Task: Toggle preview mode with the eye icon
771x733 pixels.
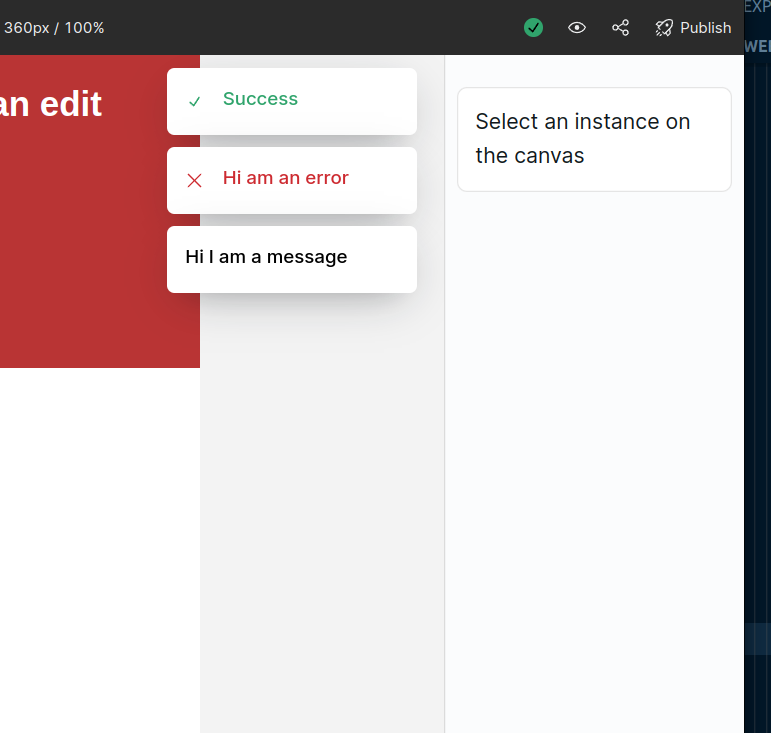Action: pos(577,28)
